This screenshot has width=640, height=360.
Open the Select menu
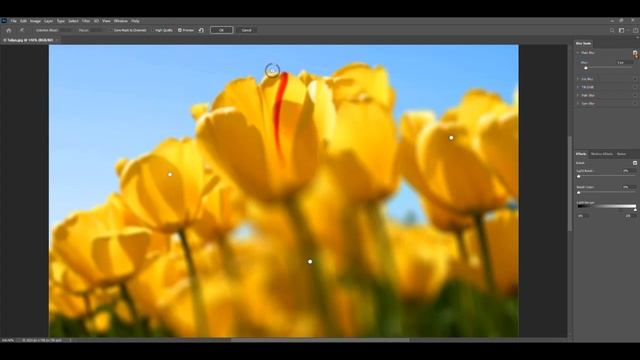[73, 21]
